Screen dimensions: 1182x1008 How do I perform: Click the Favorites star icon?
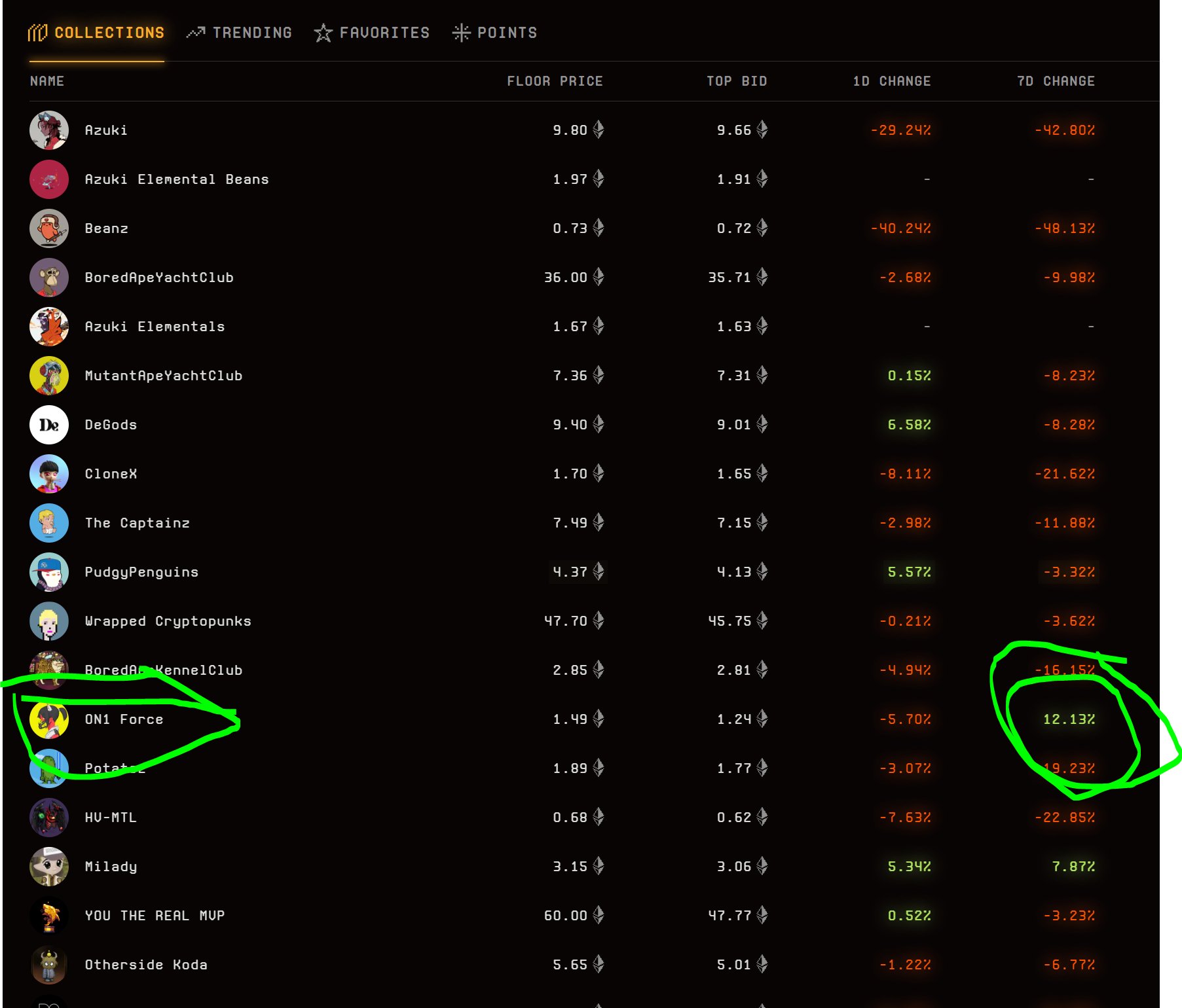point(323,33)
